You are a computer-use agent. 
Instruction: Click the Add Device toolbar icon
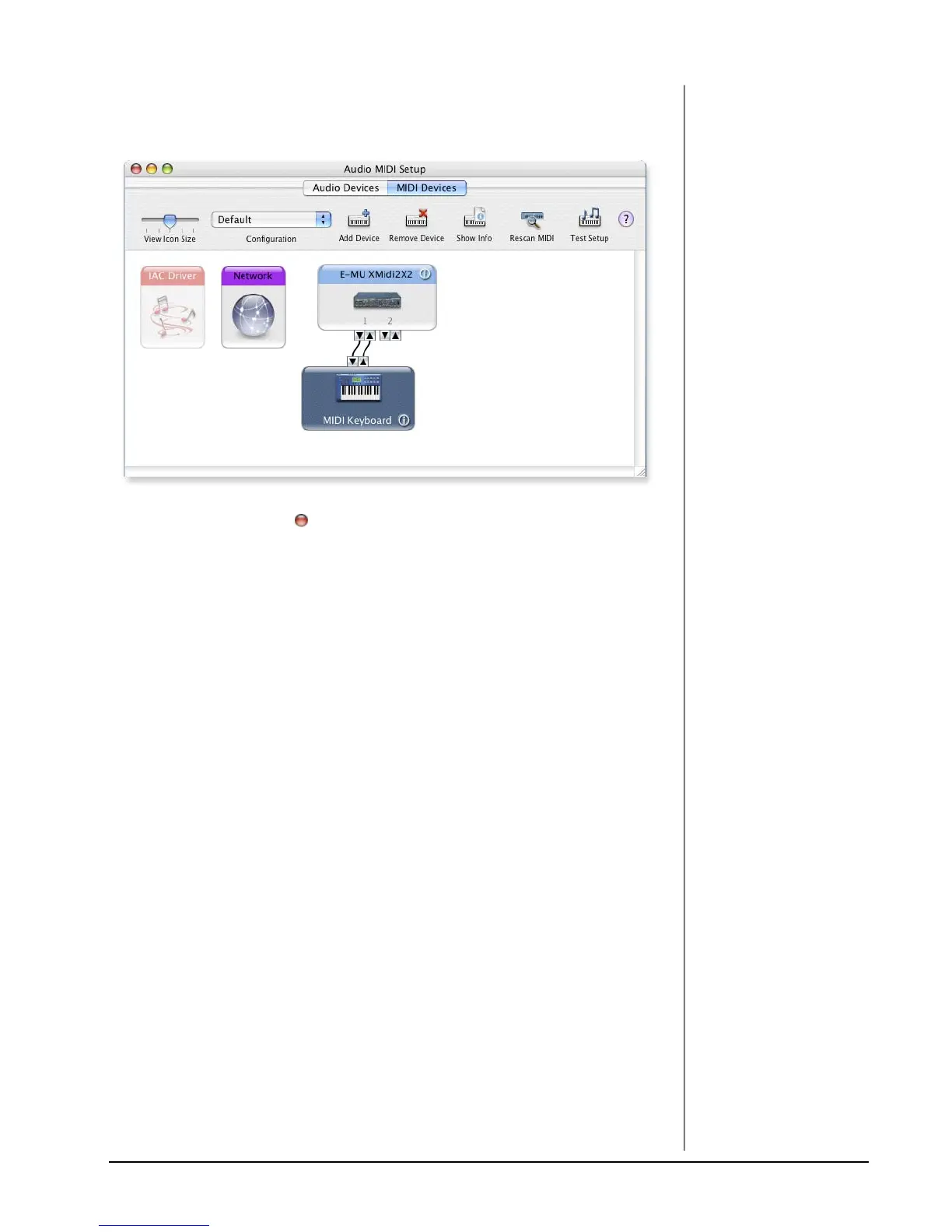[359, 219]
